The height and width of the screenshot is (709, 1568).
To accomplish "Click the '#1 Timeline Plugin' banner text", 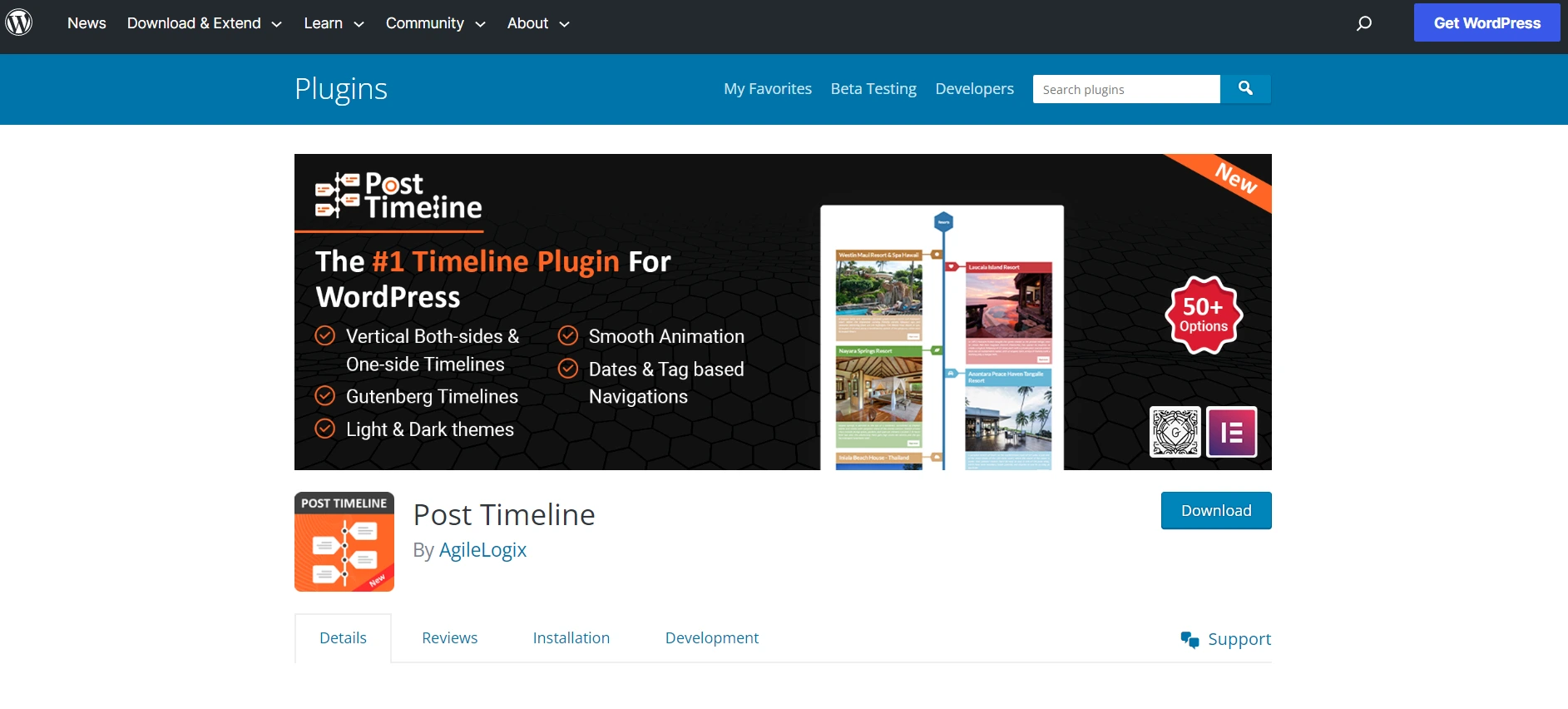I will (x=496, y=261).
